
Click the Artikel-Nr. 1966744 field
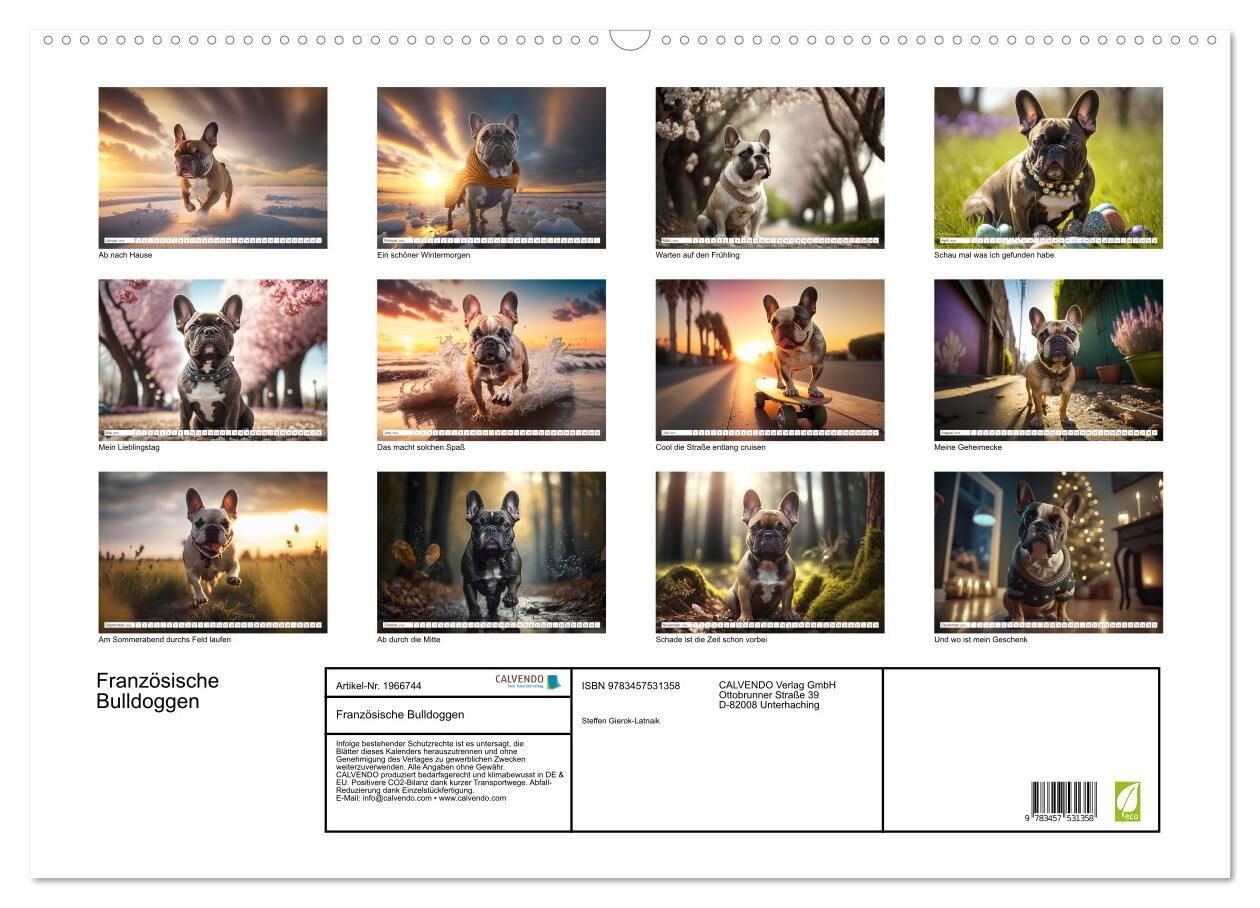coord(379,686)
